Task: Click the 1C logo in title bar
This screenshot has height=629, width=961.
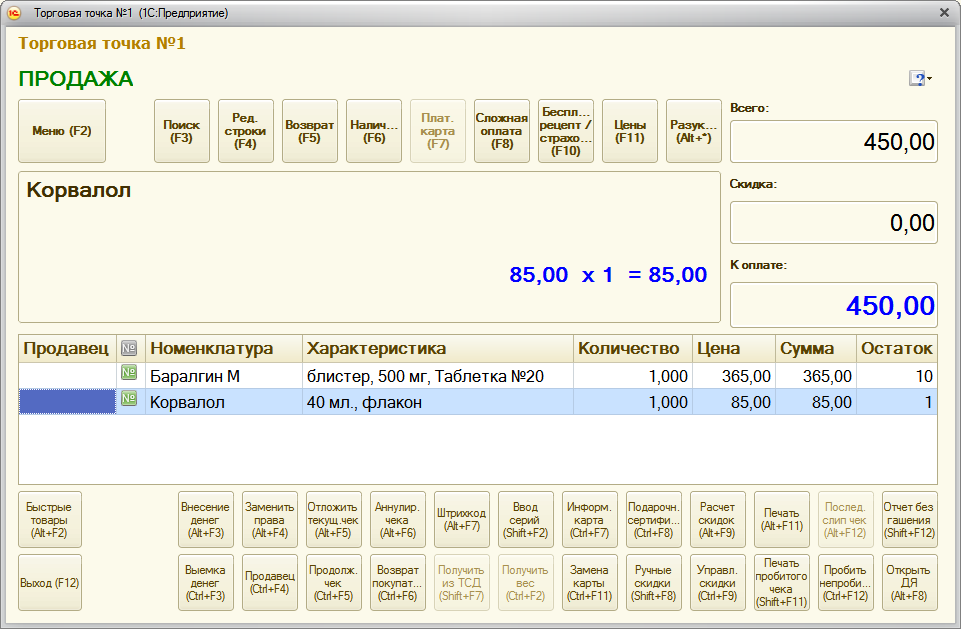Action: [15, 13]
